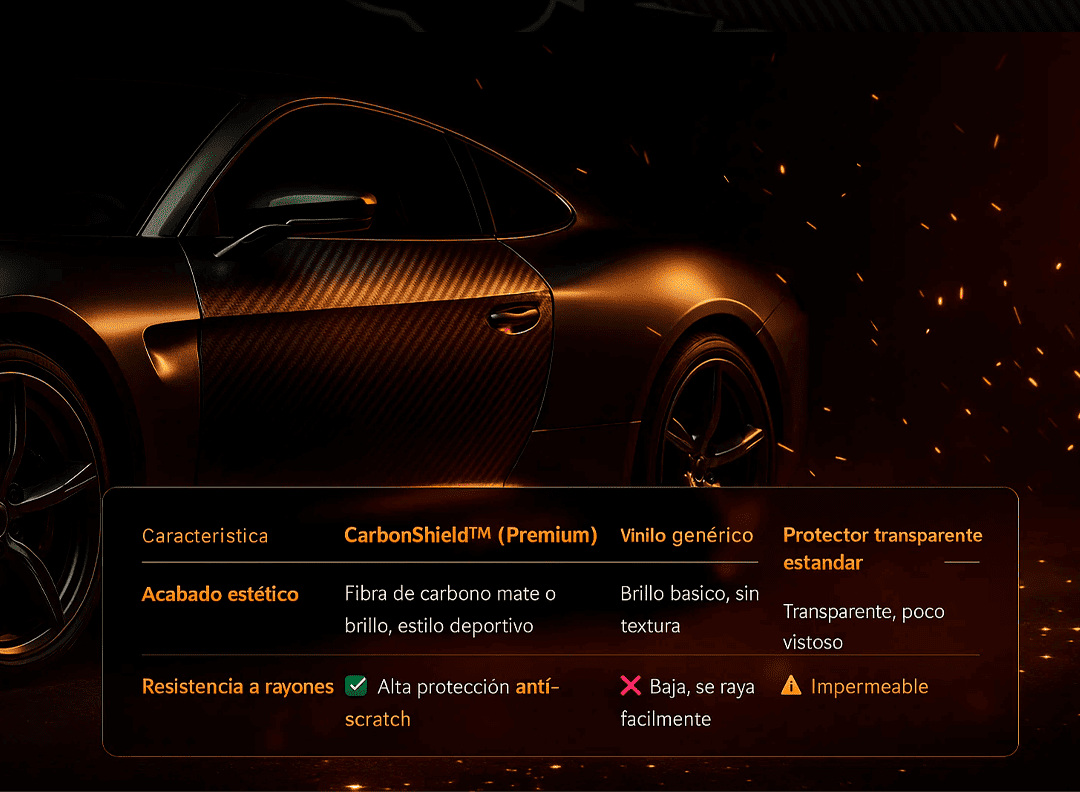Select the Vinilo genérico column header
The width and height of the screenshot is (1080, 792).
point(686,535)
